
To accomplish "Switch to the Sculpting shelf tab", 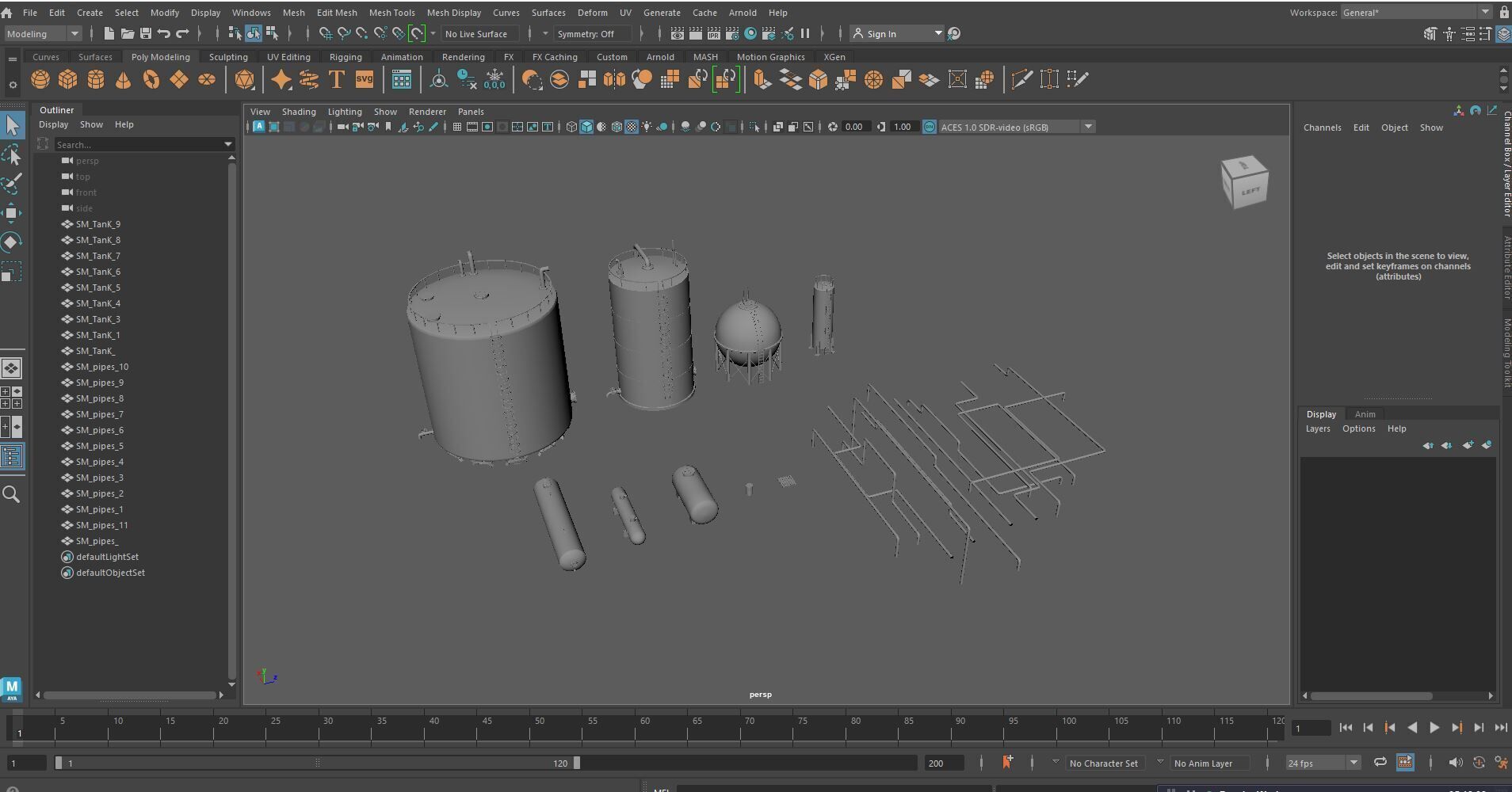I will 228,57.
